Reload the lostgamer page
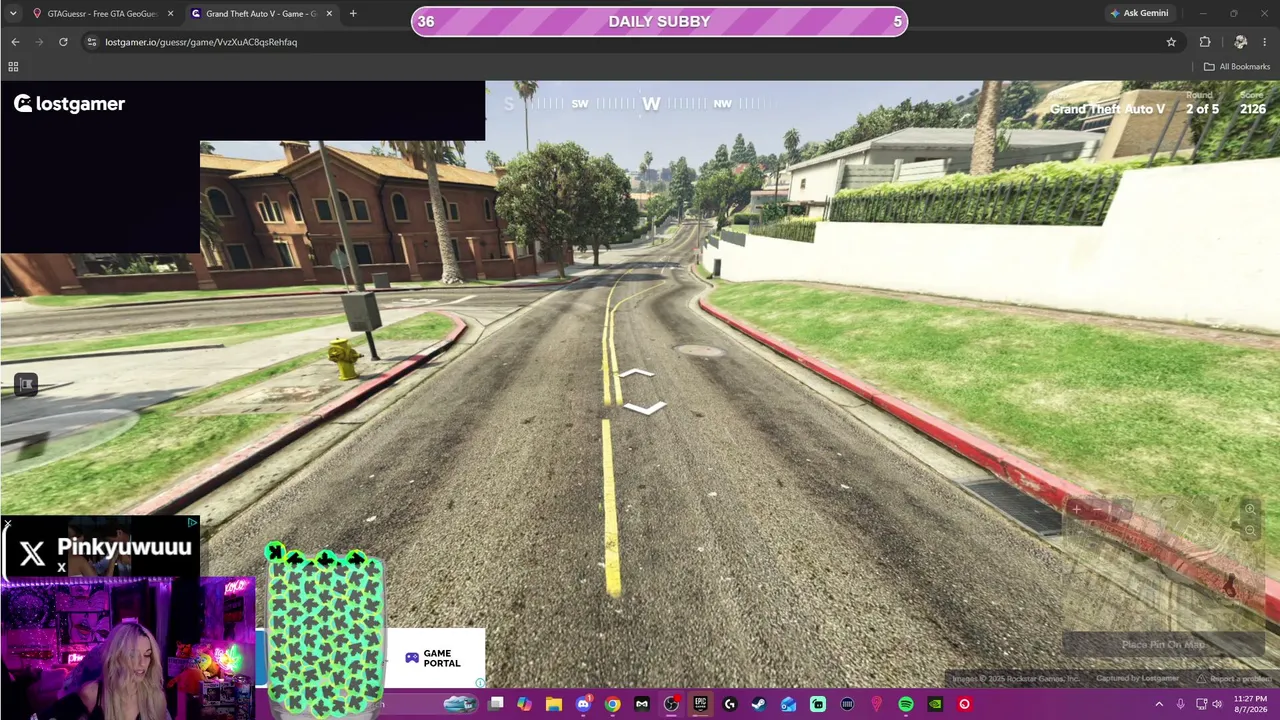 pyautogui.click(x=63, y=42)
